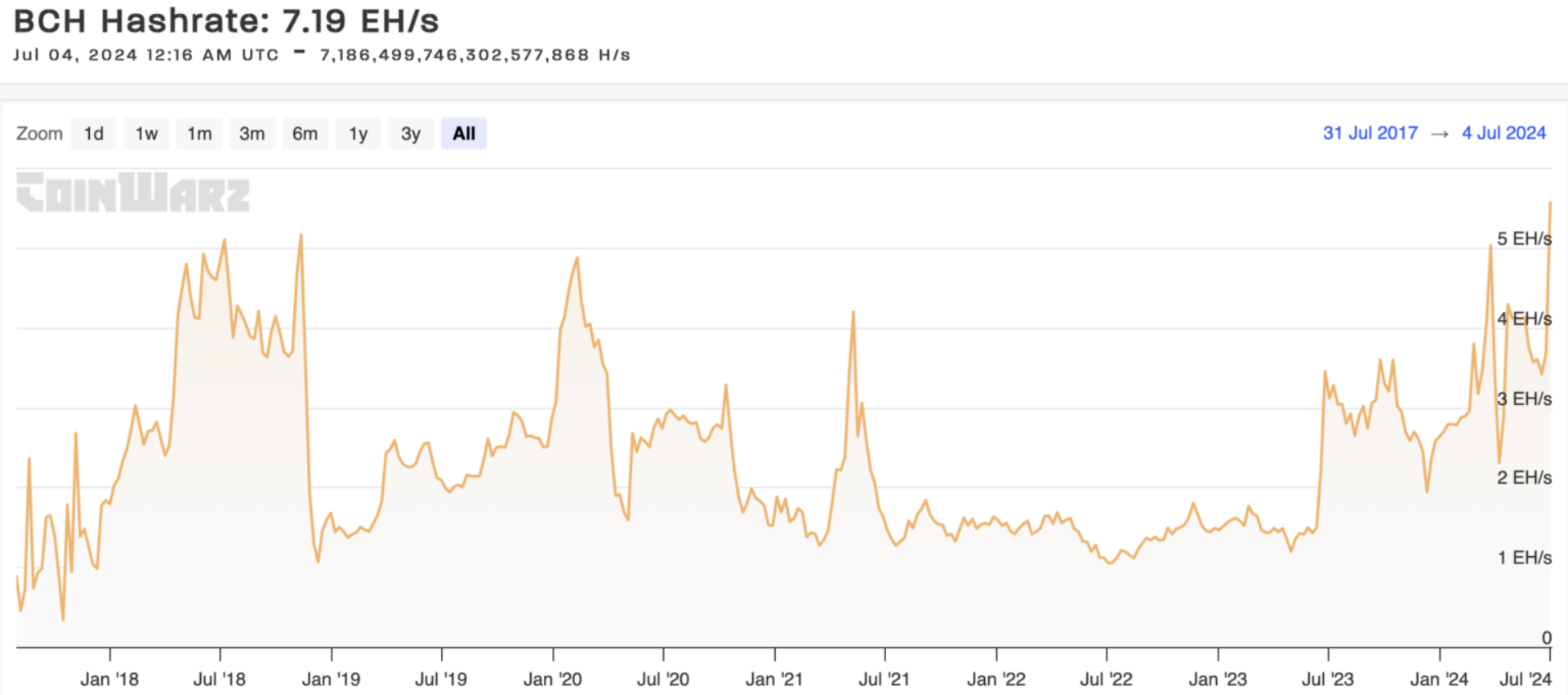Edit the start date 31 Jul 2017
The image size is (1568, 695).
tap(1370, 133)
